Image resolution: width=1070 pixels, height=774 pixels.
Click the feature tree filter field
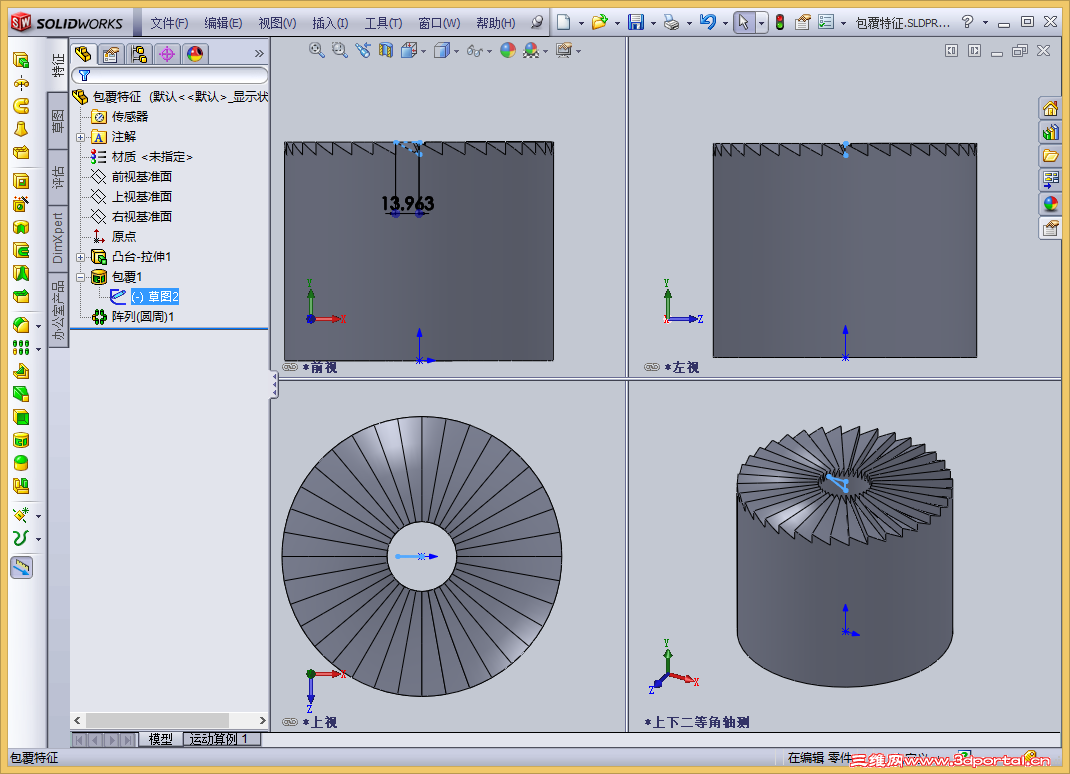(x=169, y=75)
